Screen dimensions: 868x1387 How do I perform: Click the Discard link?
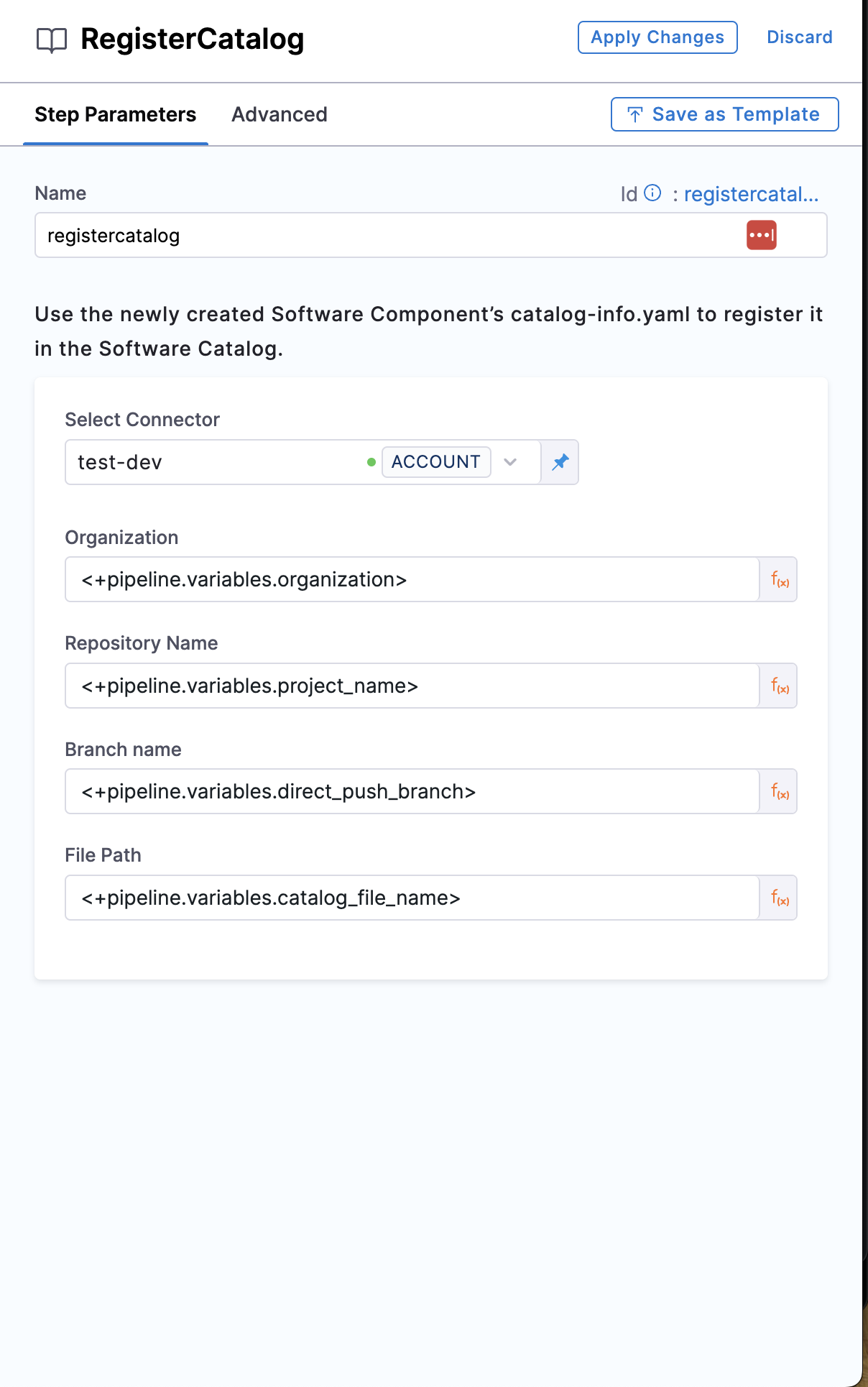[x=800, y=37]
